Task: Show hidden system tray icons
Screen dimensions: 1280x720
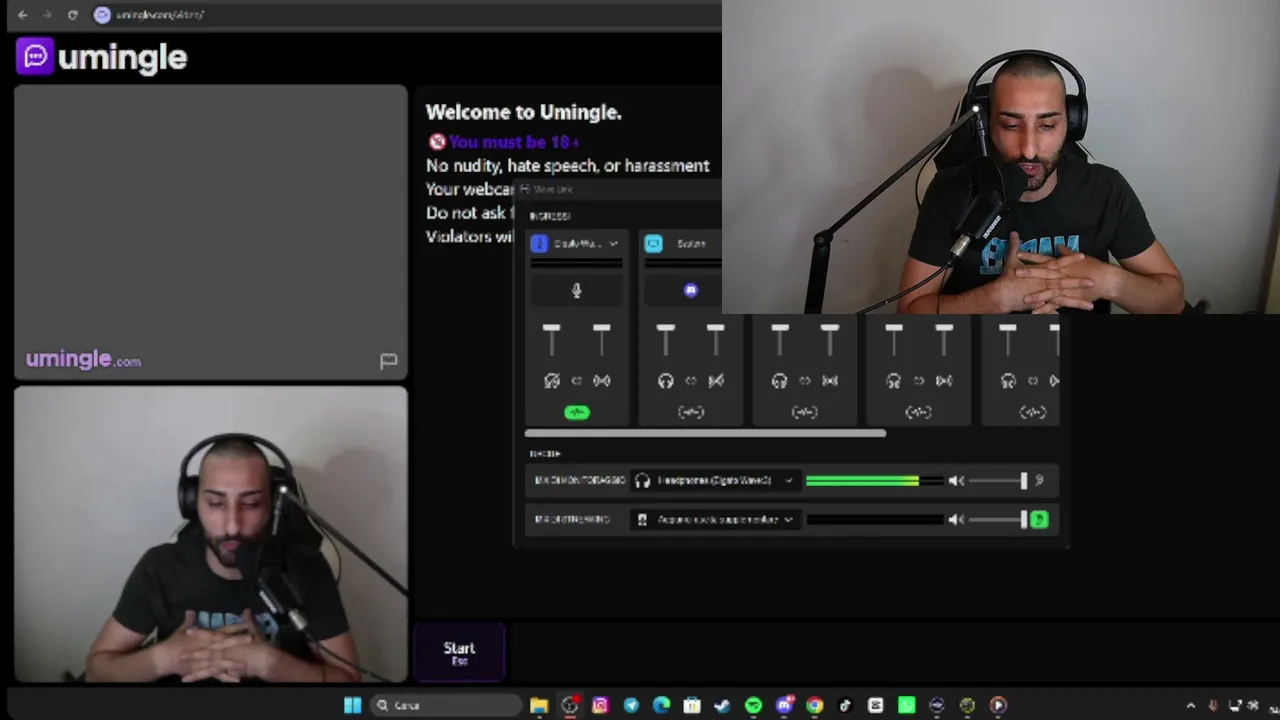Action: click(1190, 705)
